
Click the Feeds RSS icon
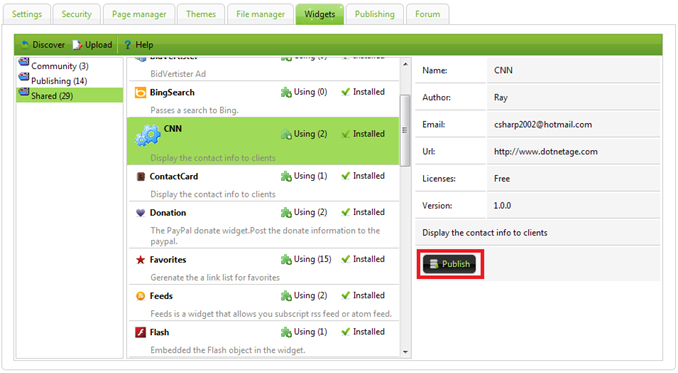tap(141, 296)
